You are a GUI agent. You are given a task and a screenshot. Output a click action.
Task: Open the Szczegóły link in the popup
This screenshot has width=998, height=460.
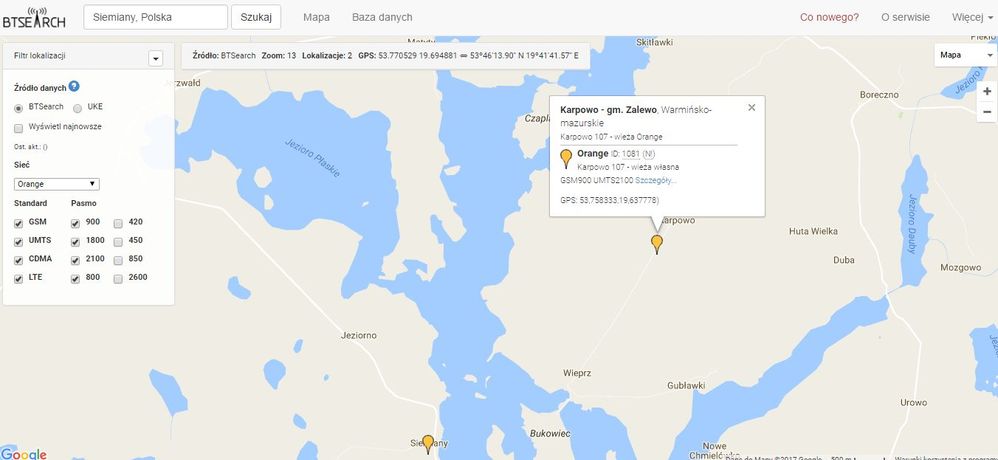tap(656, 180)
